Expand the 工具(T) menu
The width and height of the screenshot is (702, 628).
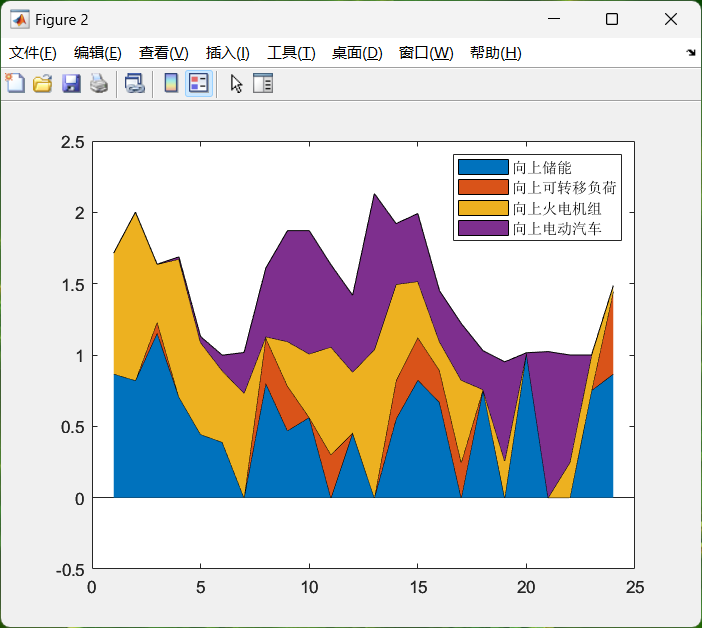291,53
